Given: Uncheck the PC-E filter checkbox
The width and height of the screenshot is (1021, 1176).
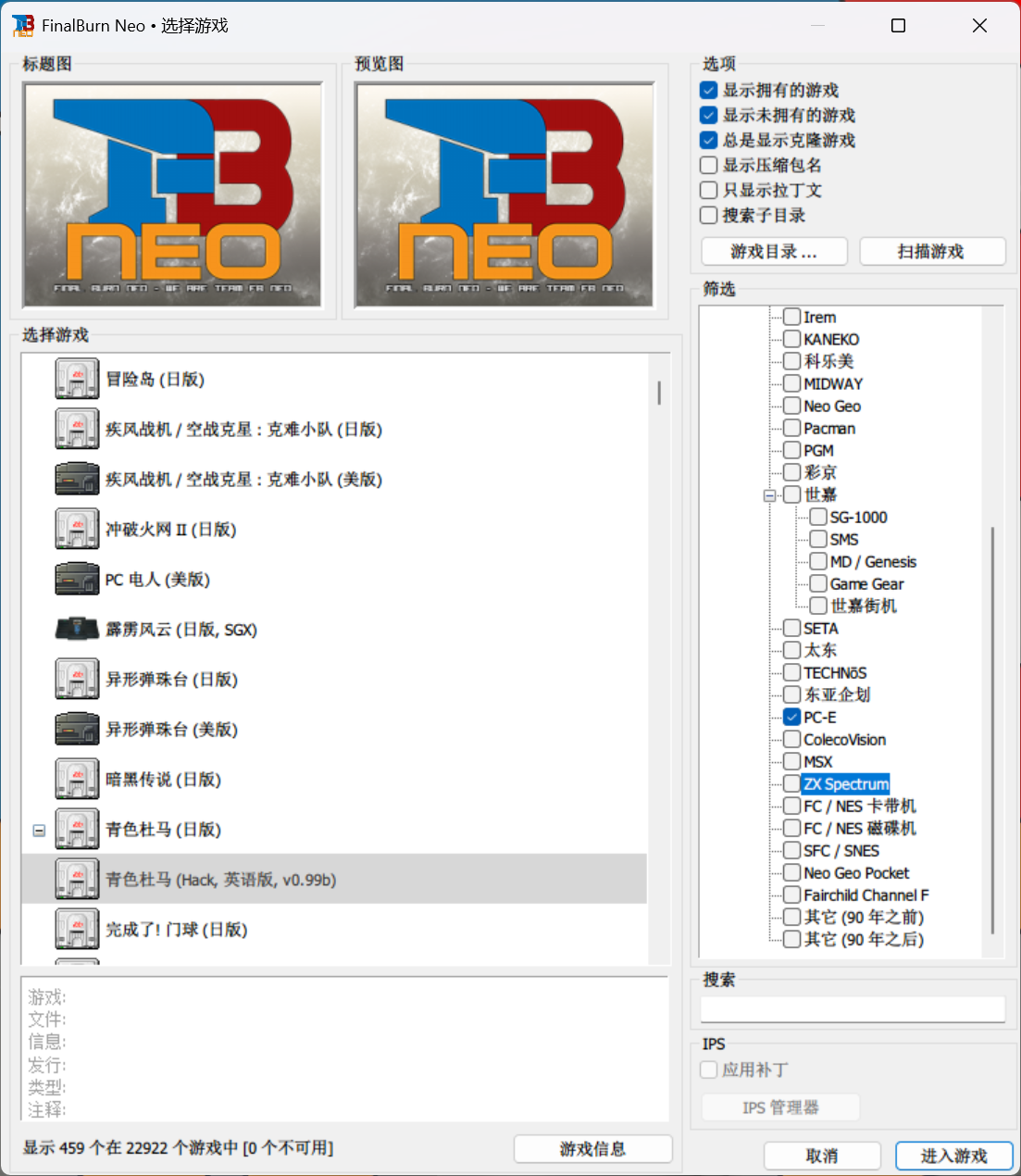Looking at the screenshot, I should click(x=791, y=717).
